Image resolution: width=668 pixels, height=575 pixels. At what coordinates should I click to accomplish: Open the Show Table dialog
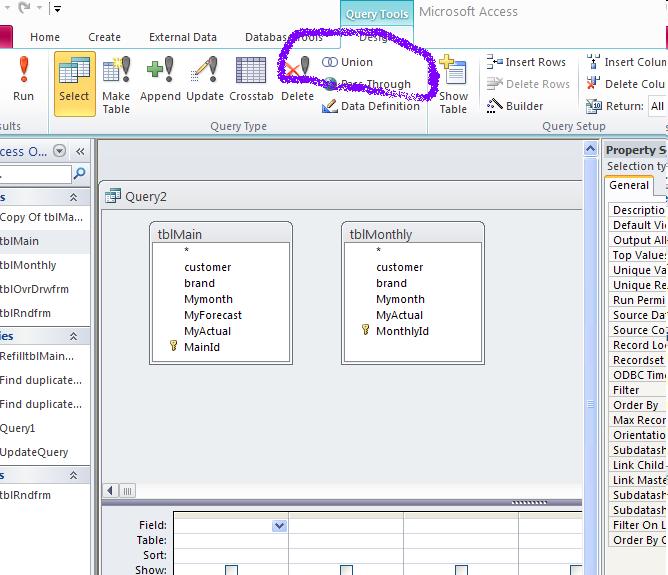click(x=453, y=85)
